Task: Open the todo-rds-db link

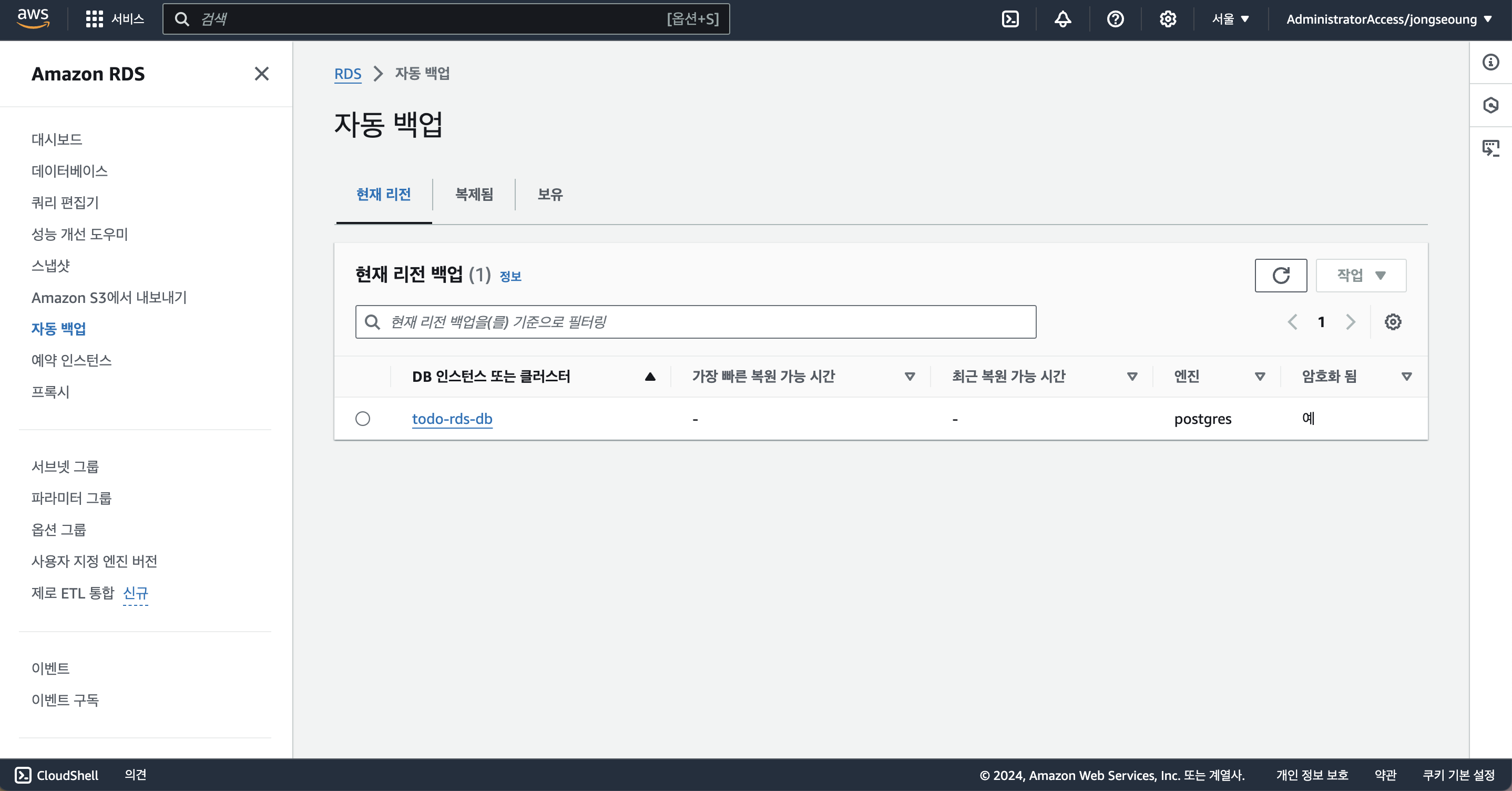Action: pyautogui.click(x=452, y=419)
